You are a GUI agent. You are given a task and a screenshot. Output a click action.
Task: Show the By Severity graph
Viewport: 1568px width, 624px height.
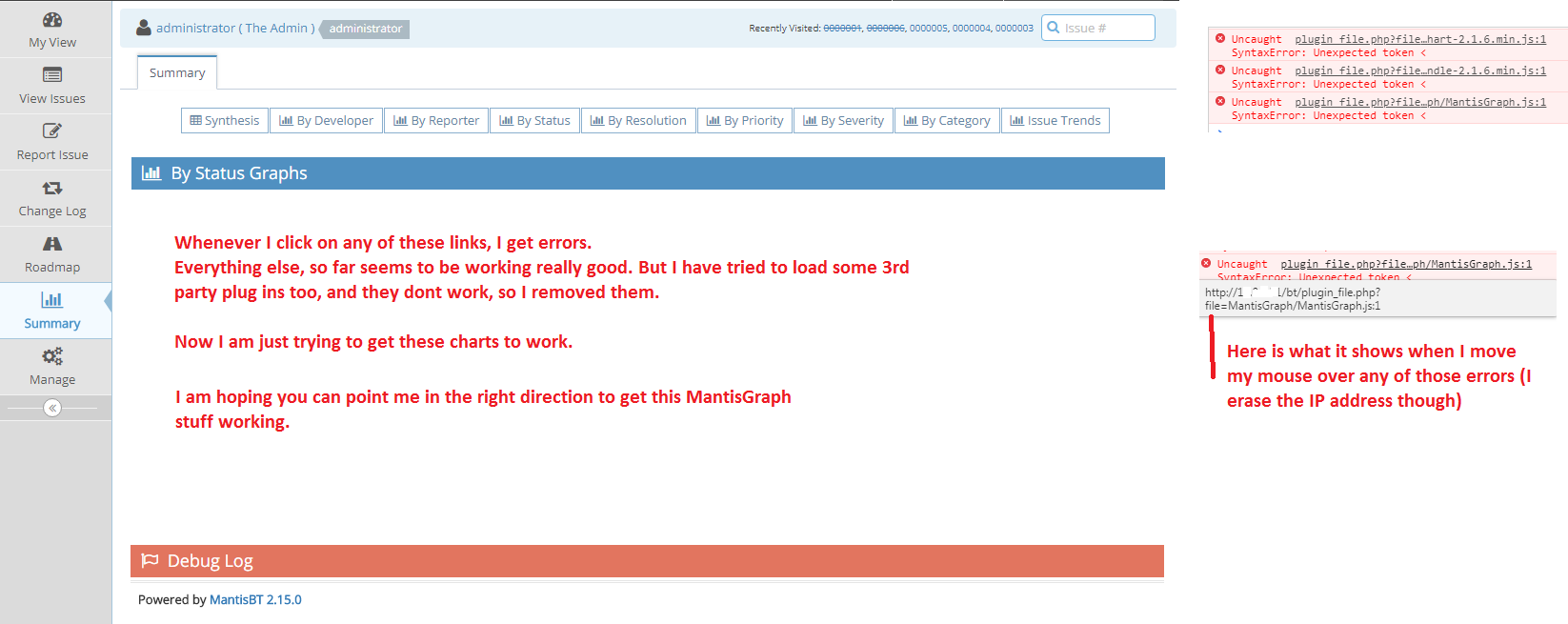[x=843, y=120]
